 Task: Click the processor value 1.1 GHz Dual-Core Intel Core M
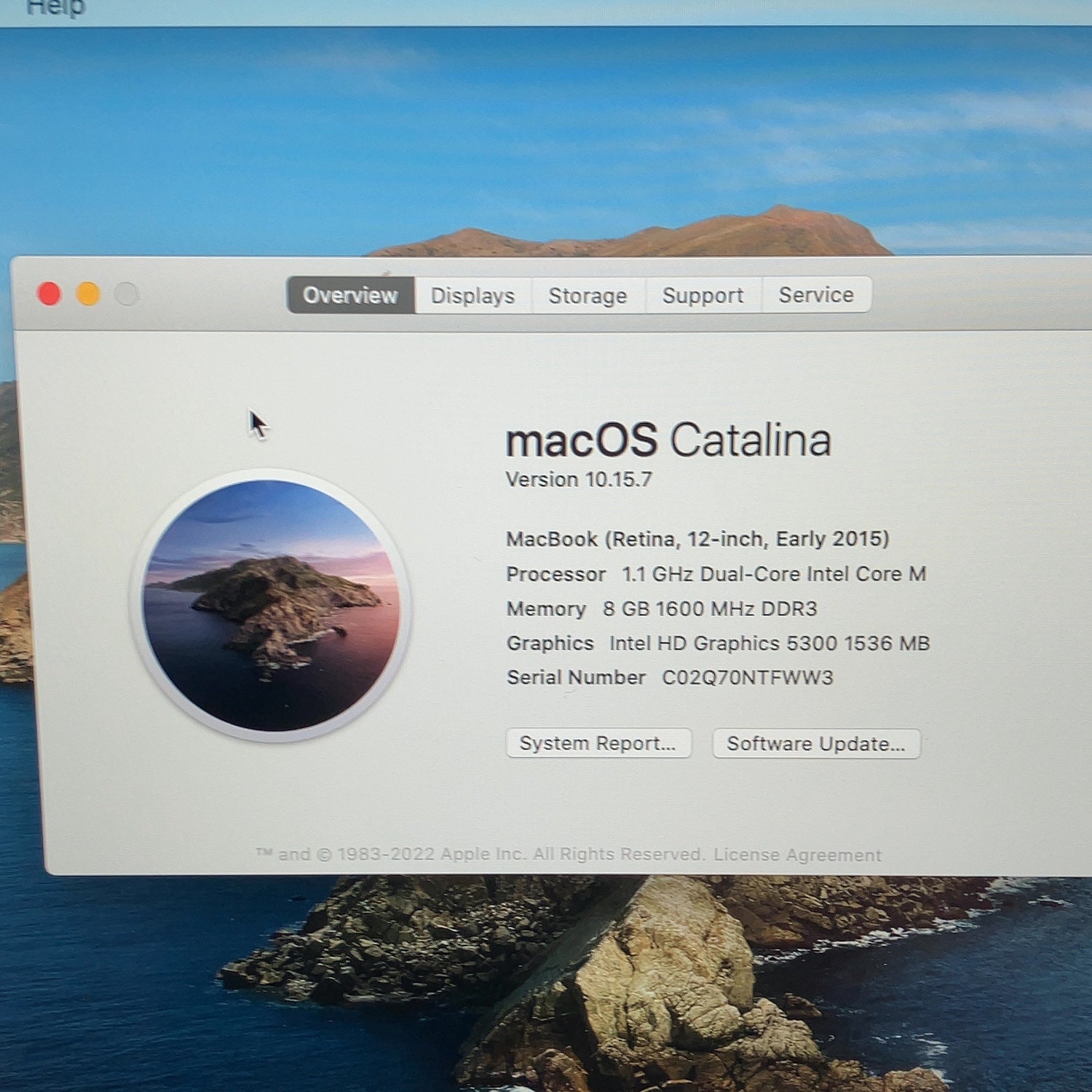(774, 574)
